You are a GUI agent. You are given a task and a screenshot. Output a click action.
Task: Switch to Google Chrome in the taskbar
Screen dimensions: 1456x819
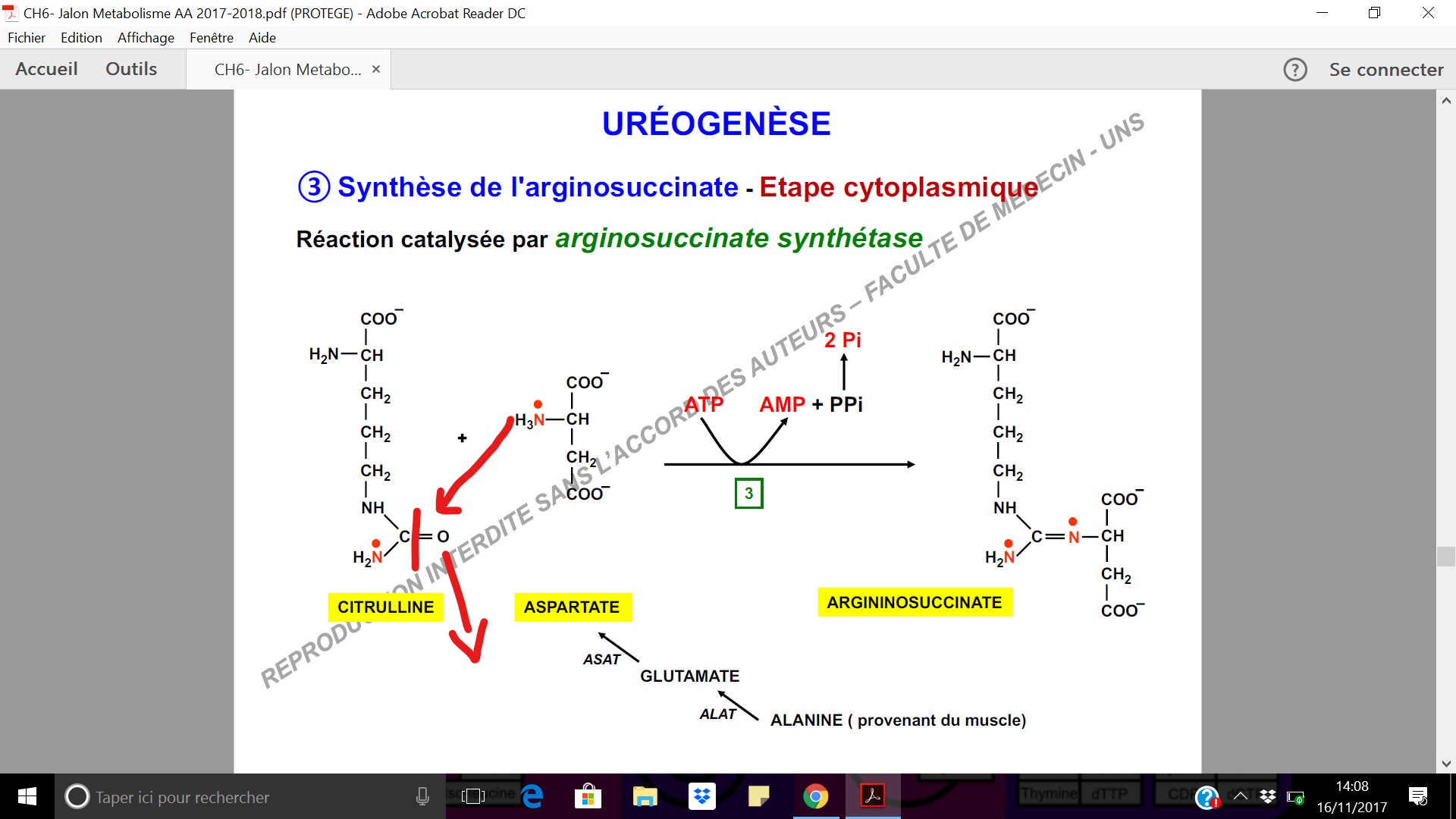816,796
